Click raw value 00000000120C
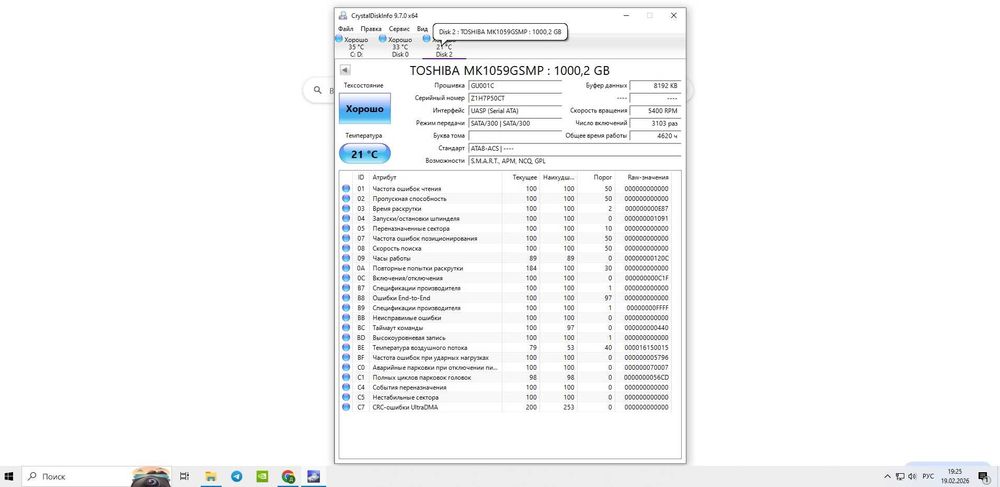The height and width of the screenshot is (487, 1000). pos(647,258)
